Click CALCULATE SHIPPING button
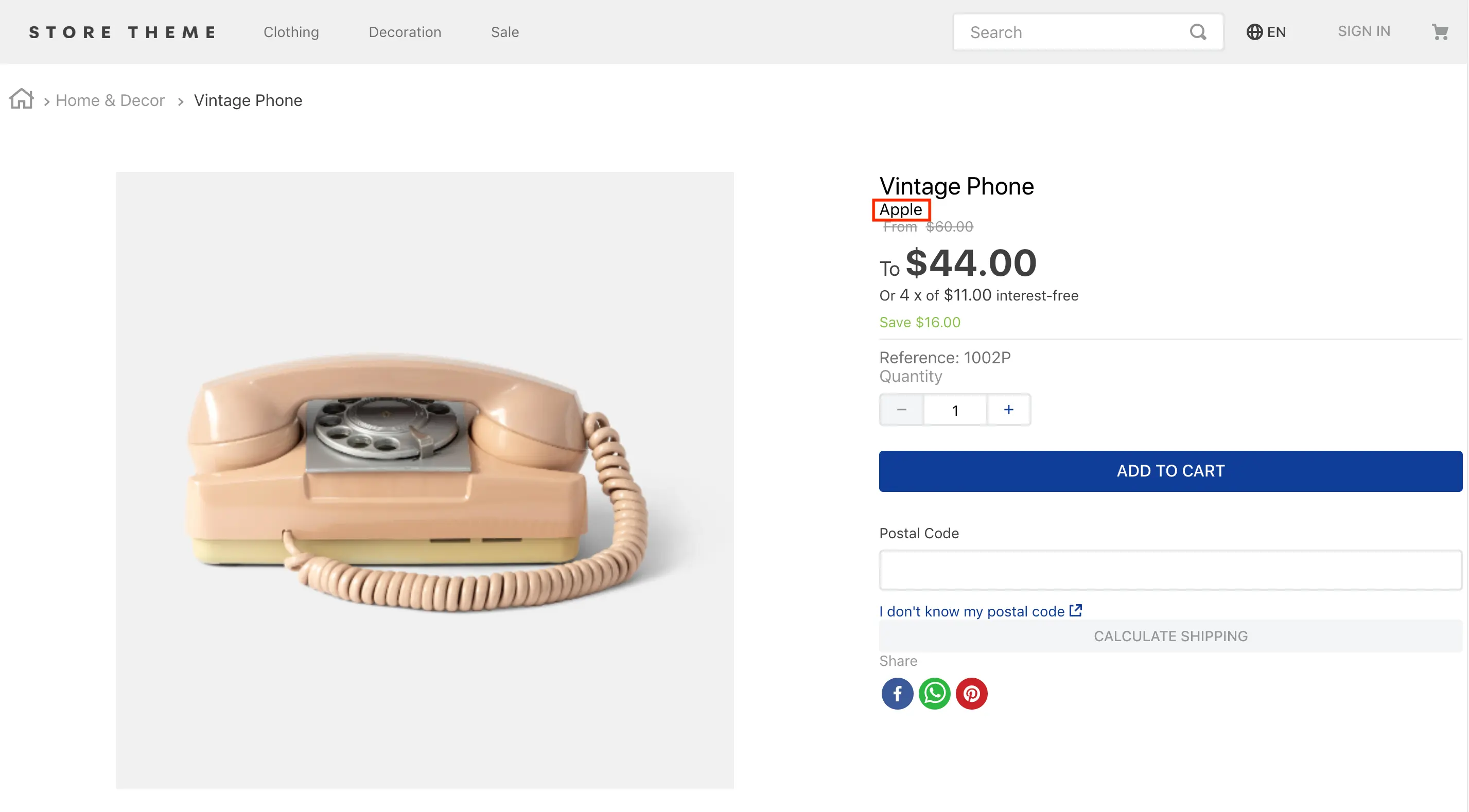Screen dimensions: 1469x812 point(1170,636)
